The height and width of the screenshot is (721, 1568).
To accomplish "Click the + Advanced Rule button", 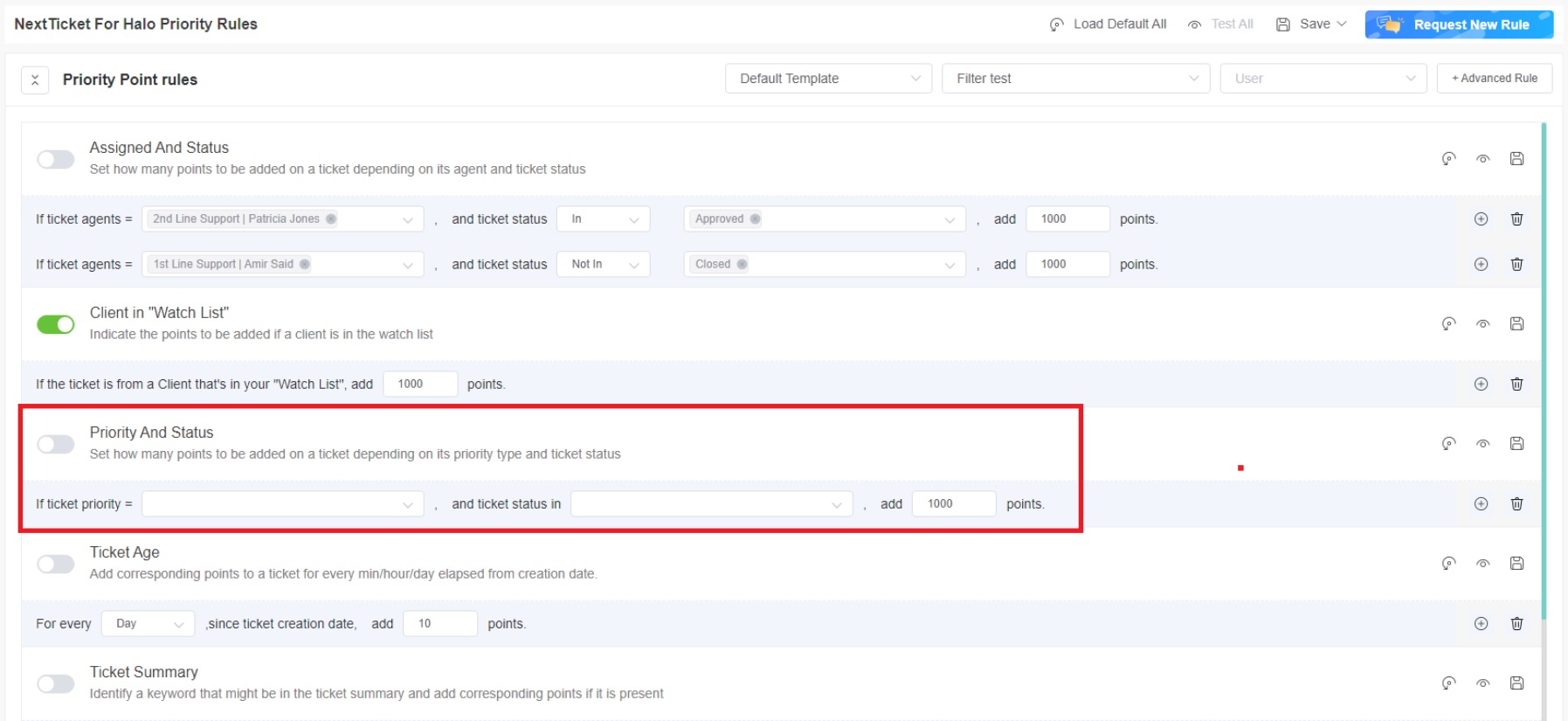I will pos(1494,79).
